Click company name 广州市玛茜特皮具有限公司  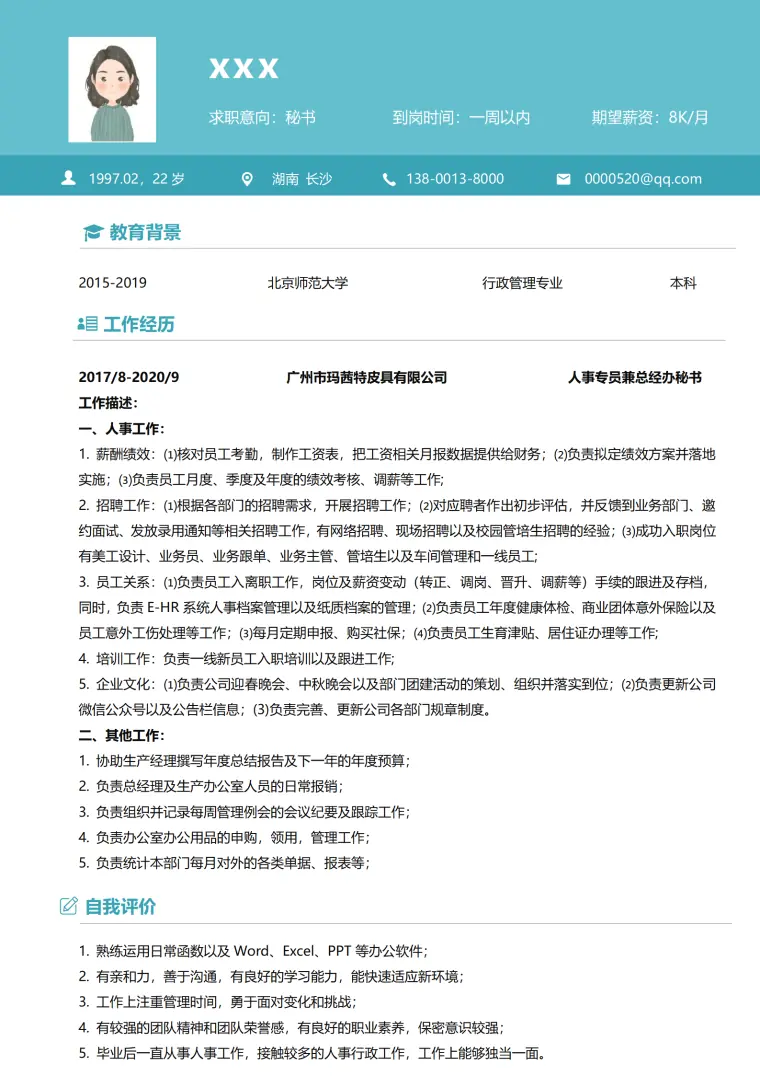(x=367, y=377)
